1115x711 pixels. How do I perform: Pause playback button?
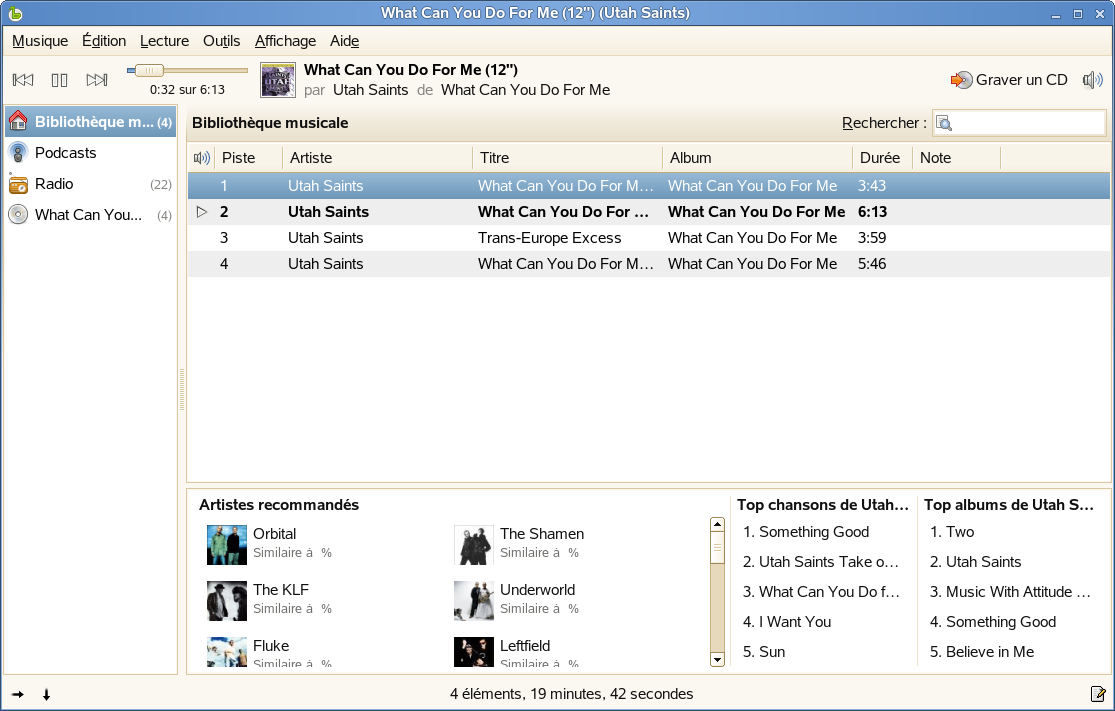[x=60, y=80]
